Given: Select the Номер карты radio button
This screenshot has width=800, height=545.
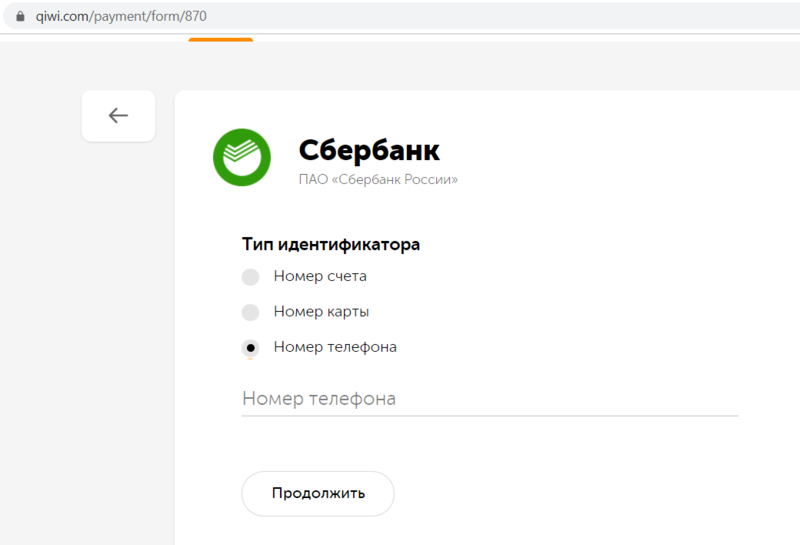Looking at the screenshot, I should 250,312.
